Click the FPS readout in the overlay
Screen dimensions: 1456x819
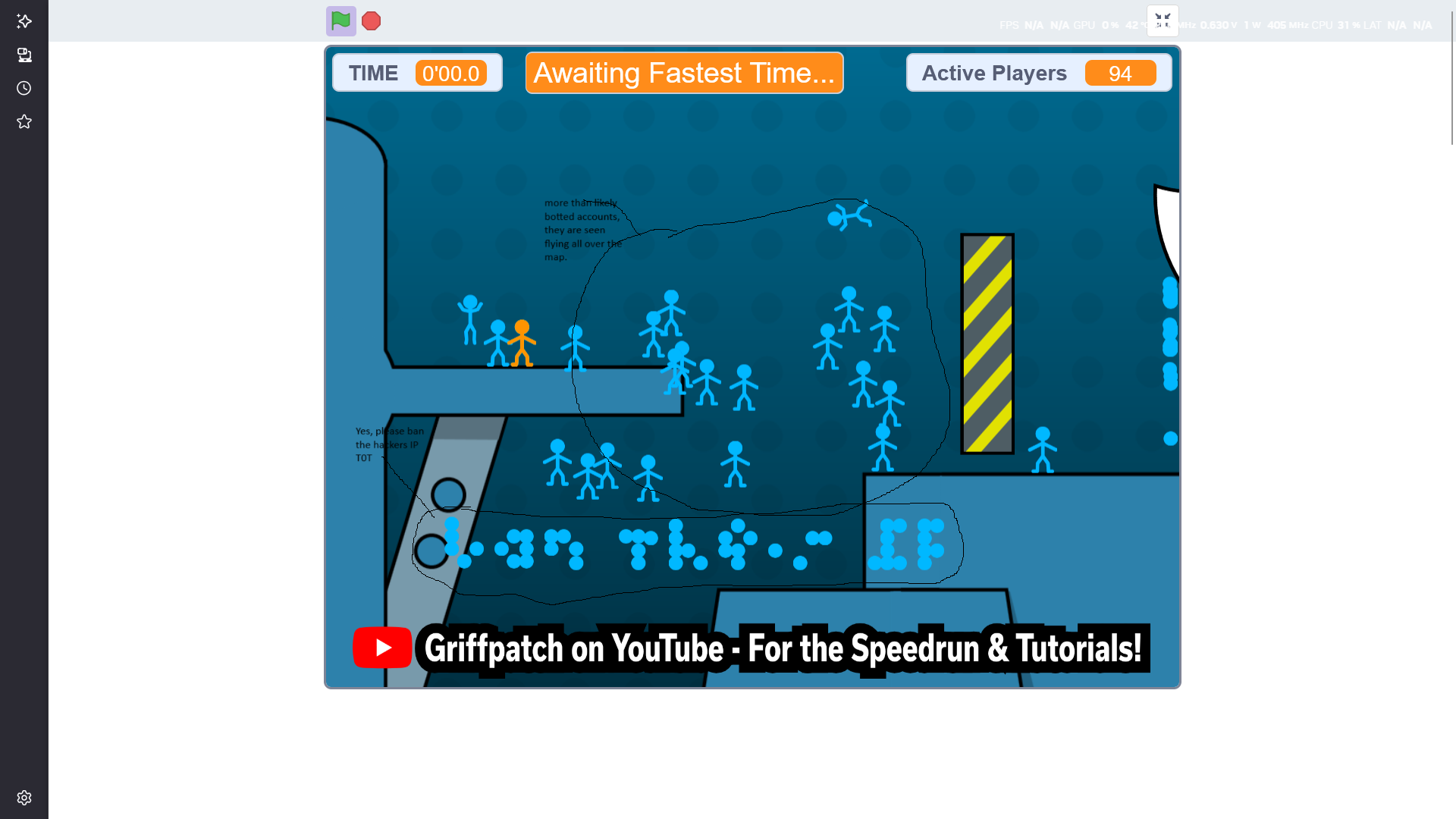pos(1021,25)
